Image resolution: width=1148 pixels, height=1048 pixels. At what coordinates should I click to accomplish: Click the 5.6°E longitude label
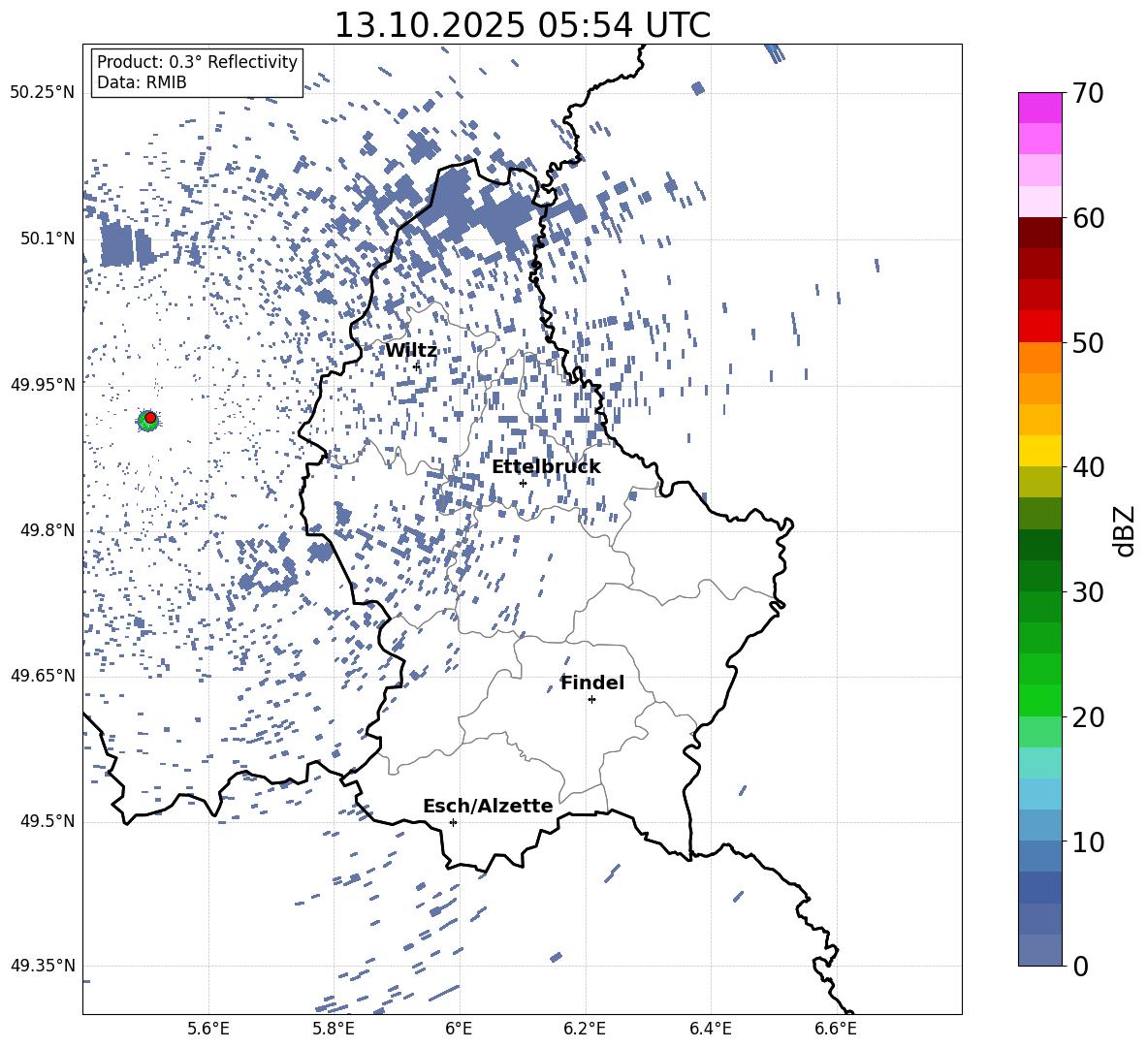click(208, 1029)
